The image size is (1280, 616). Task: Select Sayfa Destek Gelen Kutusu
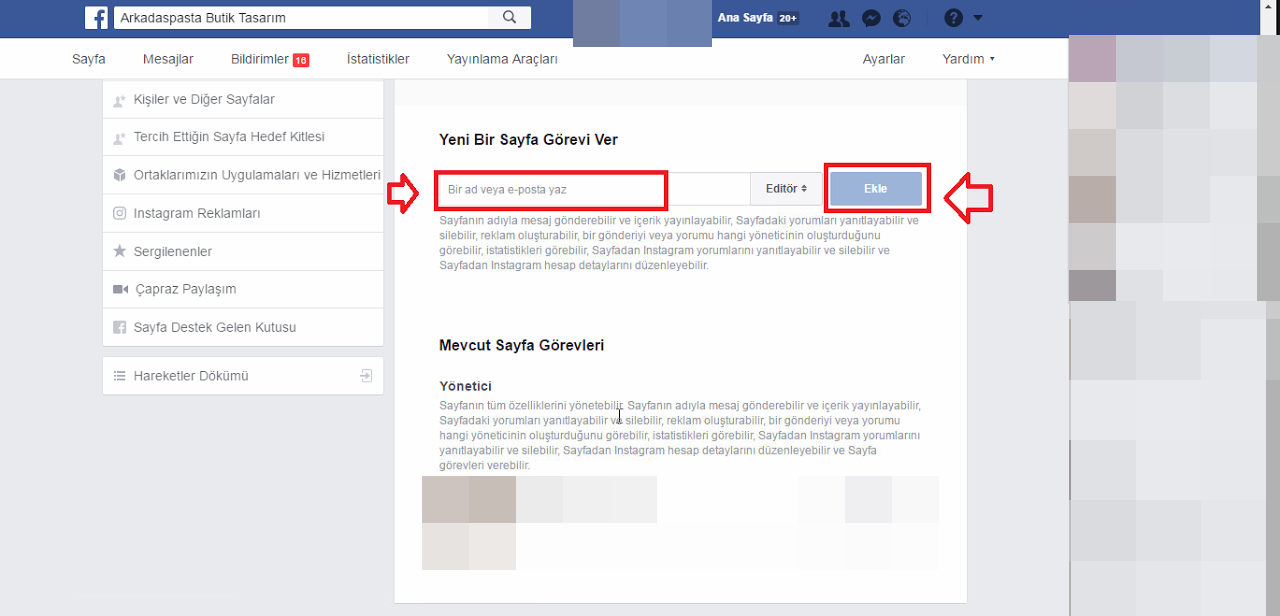point(243,327)
